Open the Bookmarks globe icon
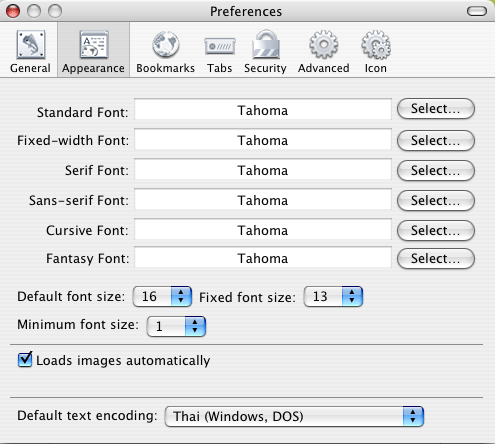Screen dimensions: 495x444 [166, 44]
